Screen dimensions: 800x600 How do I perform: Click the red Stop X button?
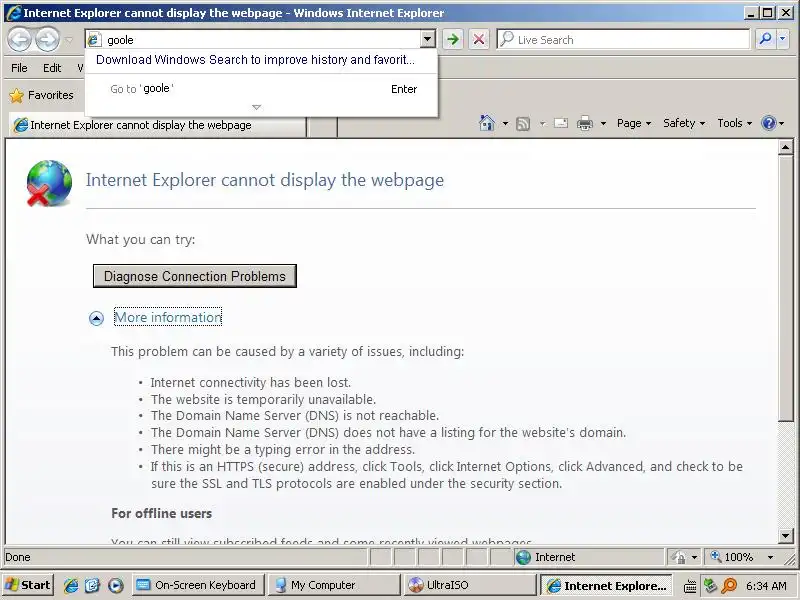click(x=479, y=39)
